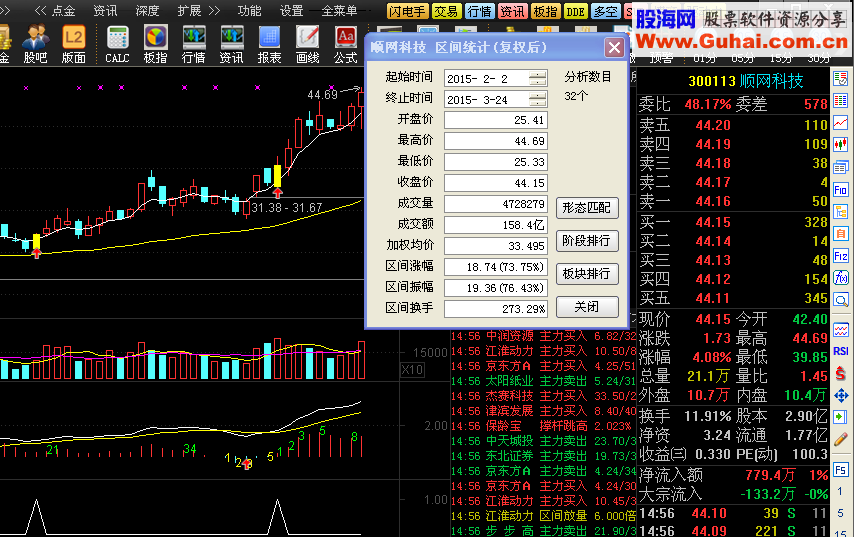Open the 点金 menu
Image resolution: width=854 pixels, height=537 pixels.
pos(63,10)
